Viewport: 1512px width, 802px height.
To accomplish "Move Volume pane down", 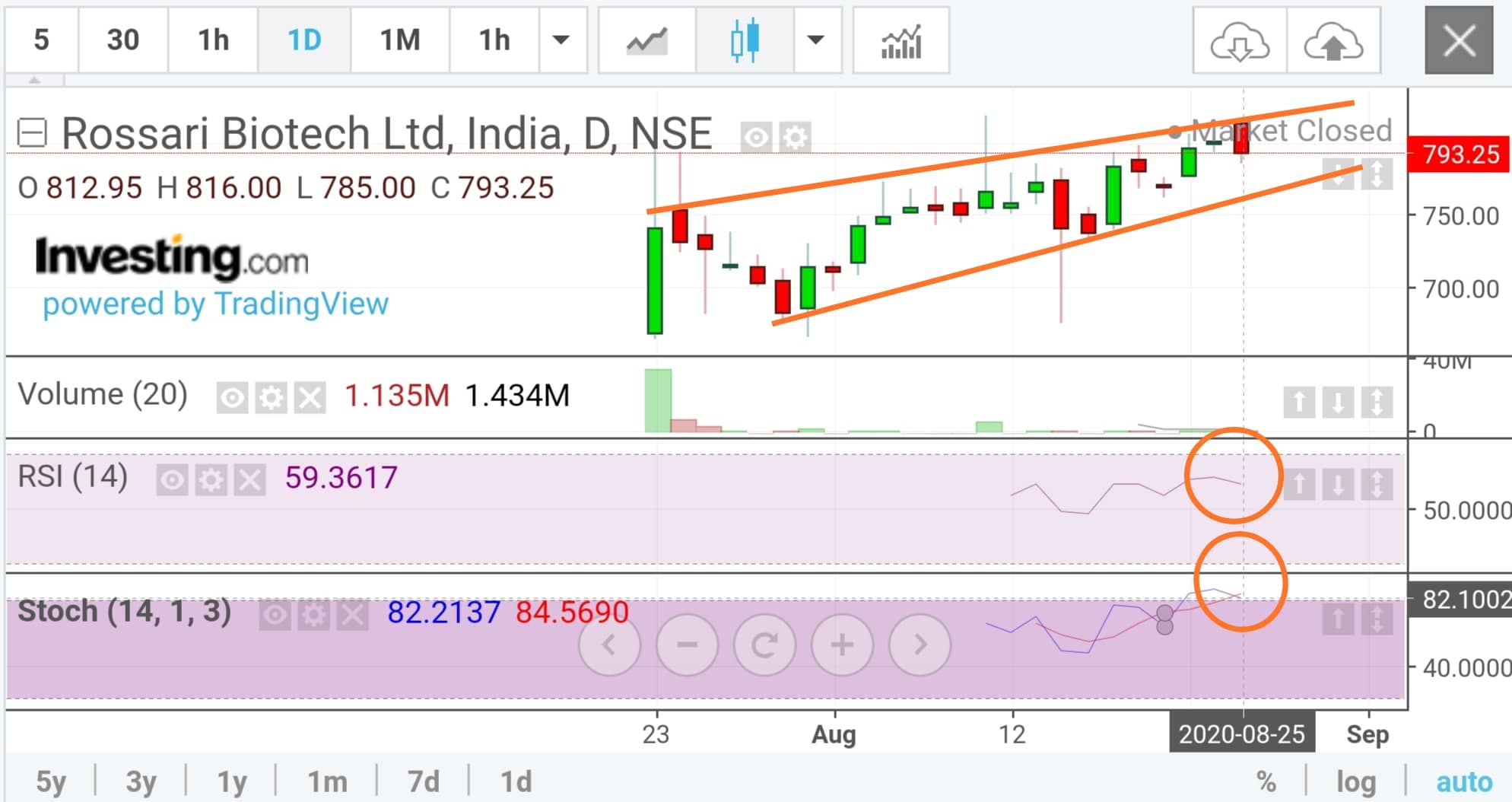I will pyautogui.click(x=1338, y=402).
